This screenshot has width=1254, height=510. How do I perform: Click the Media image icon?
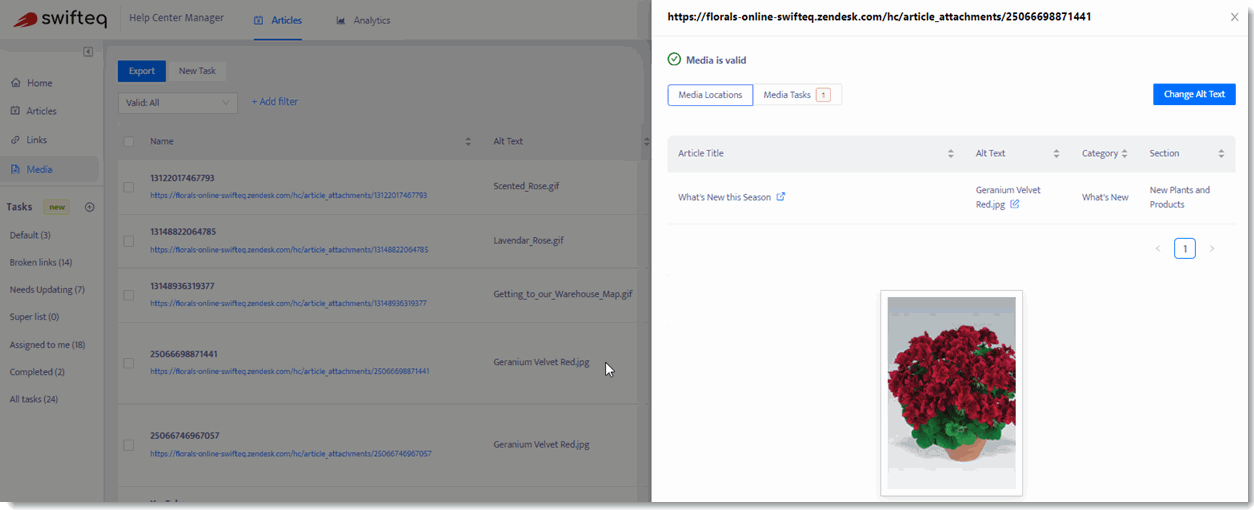coord(15,169)
